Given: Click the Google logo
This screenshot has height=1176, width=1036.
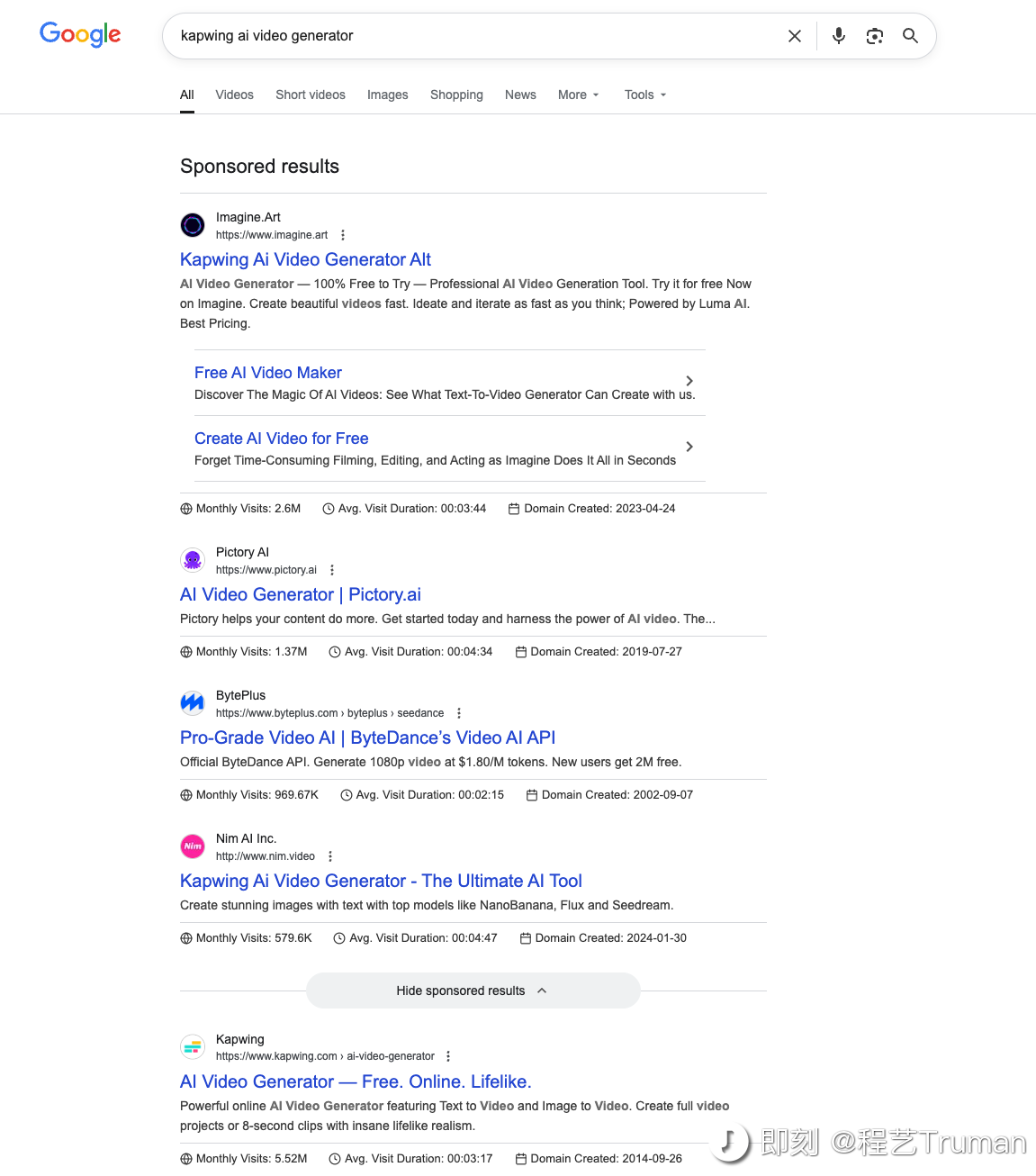Looking at the screenshot, I should click(x=80, y=34).
